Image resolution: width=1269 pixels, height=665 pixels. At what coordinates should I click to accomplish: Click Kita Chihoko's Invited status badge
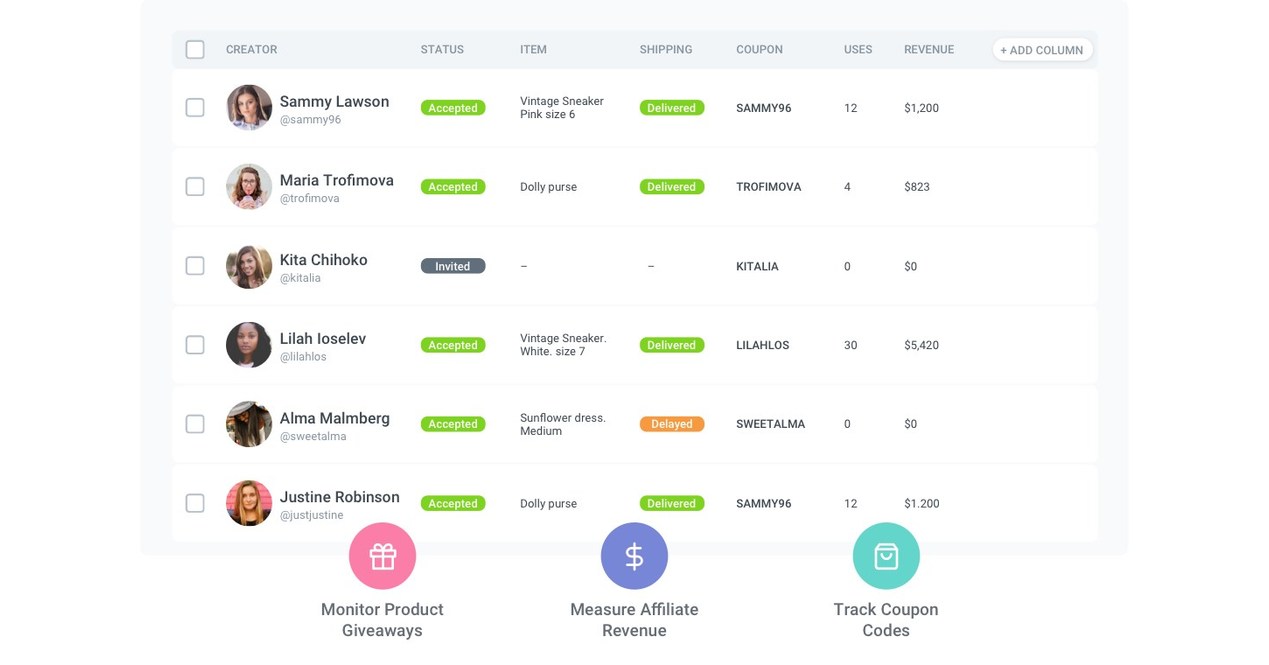(x=452, y=266)
